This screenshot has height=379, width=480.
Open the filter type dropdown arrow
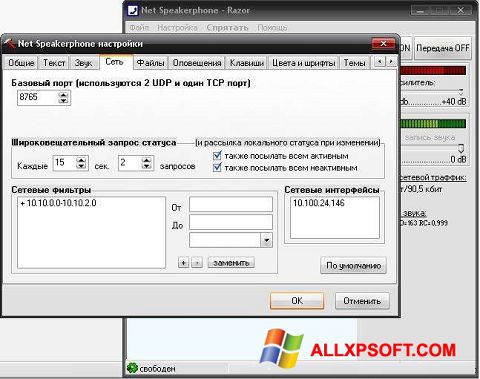coord(266,240)
